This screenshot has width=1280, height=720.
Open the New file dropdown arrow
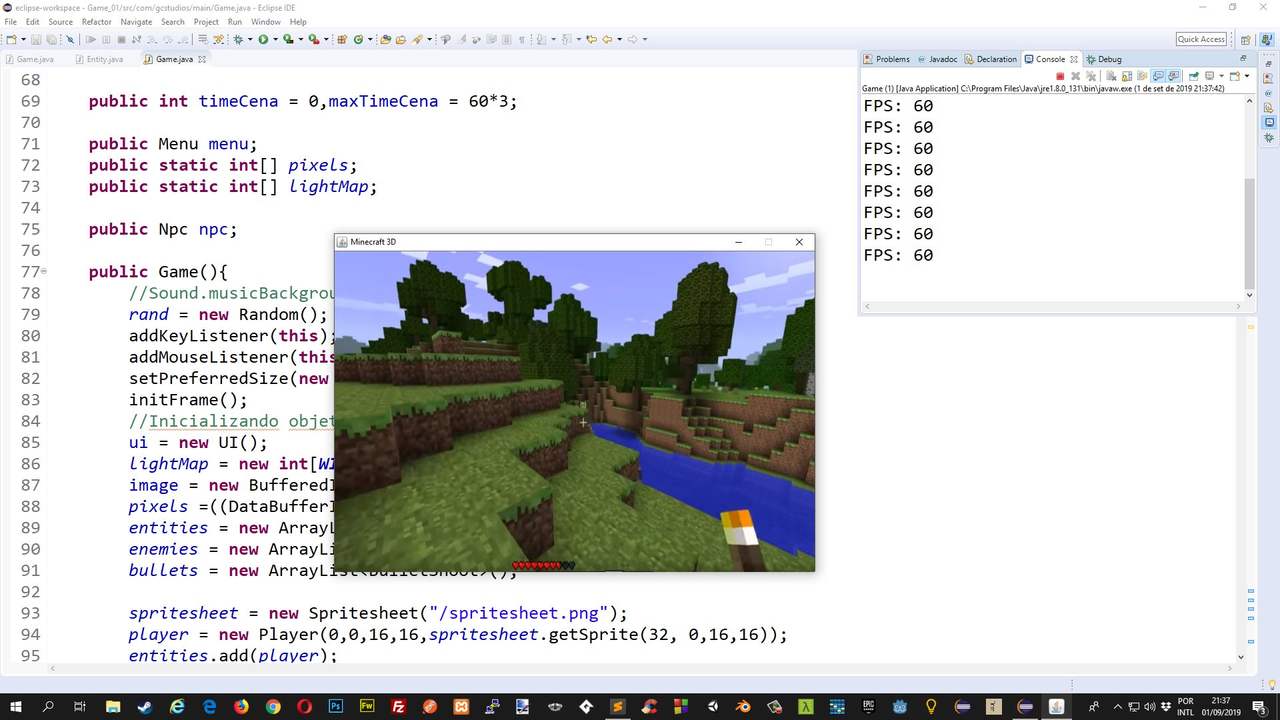click(x=23, y=40)
